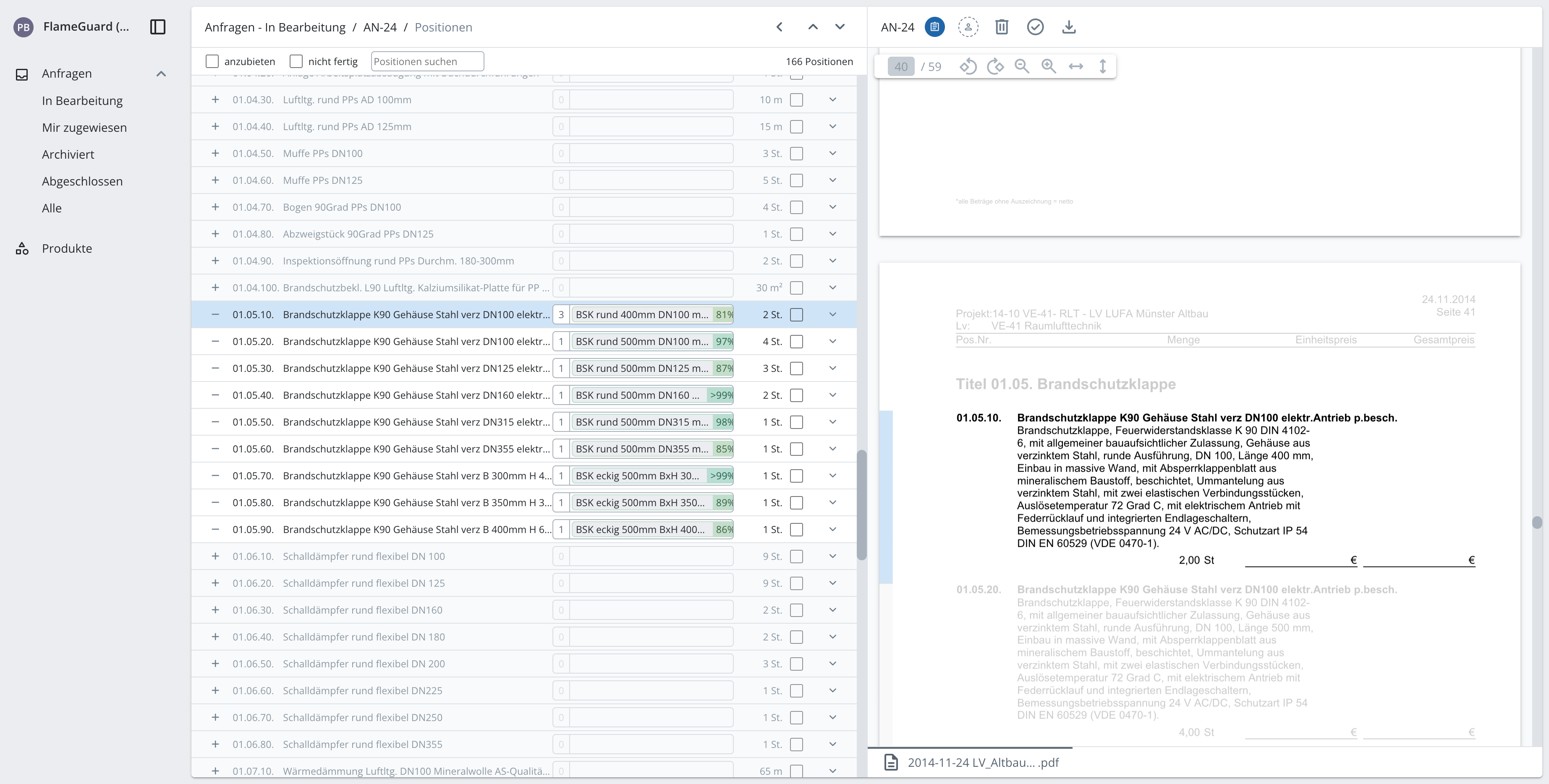Open Archiviert in sidebar
The image size is (1549, 784).
[x=68, y=154]
